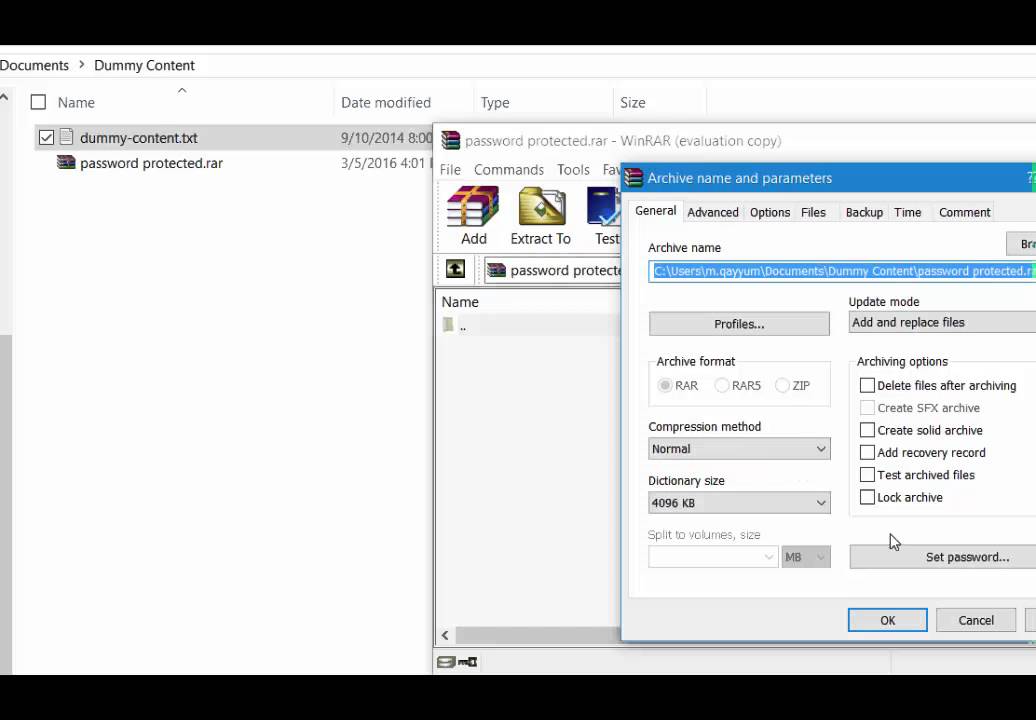This screenshot has width=1036, height=720.
Task: Open the WinRAR address bar path dropdown
Action: click(552, 270)
